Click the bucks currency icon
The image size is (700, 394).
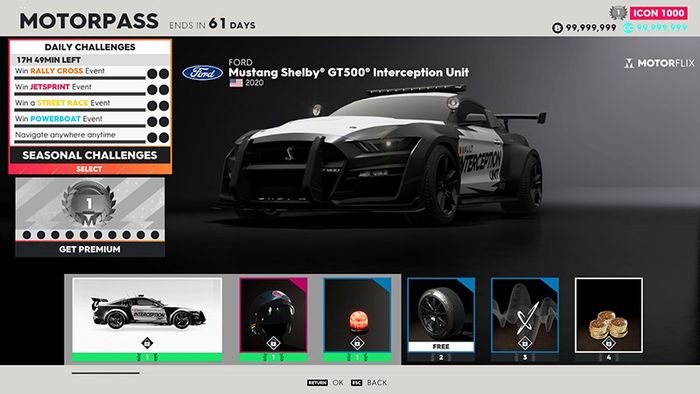557,28
